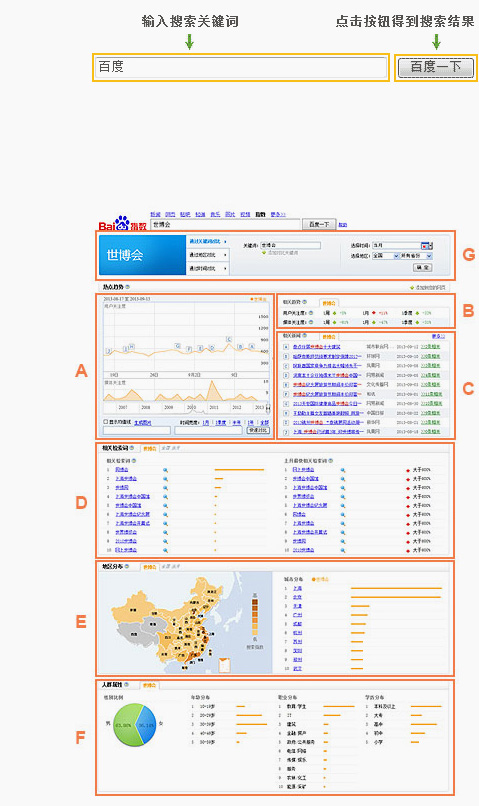This screenshot has width=479, height=806.
Task: Click the large 百度 search input field
Action: (x=241, y=67)
